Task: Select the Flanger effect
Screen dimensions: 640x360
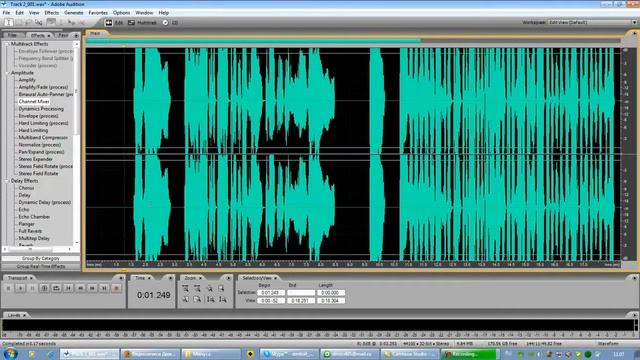Action: pos(27,224)
